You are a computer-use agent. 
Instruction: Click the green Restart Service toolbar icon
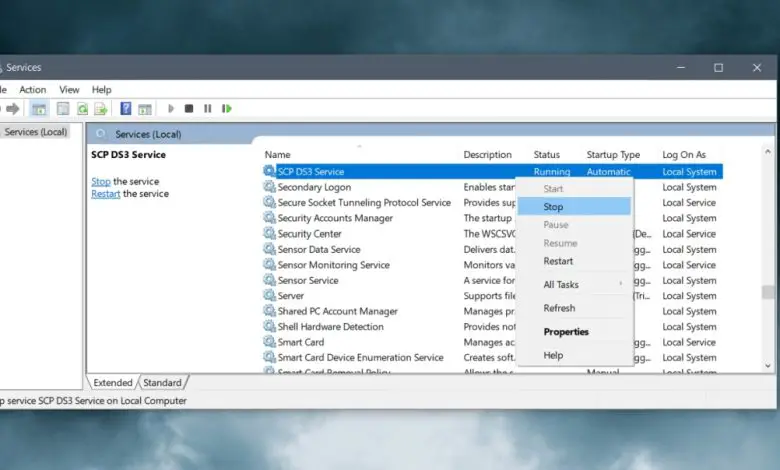click(x=227, y=109)
